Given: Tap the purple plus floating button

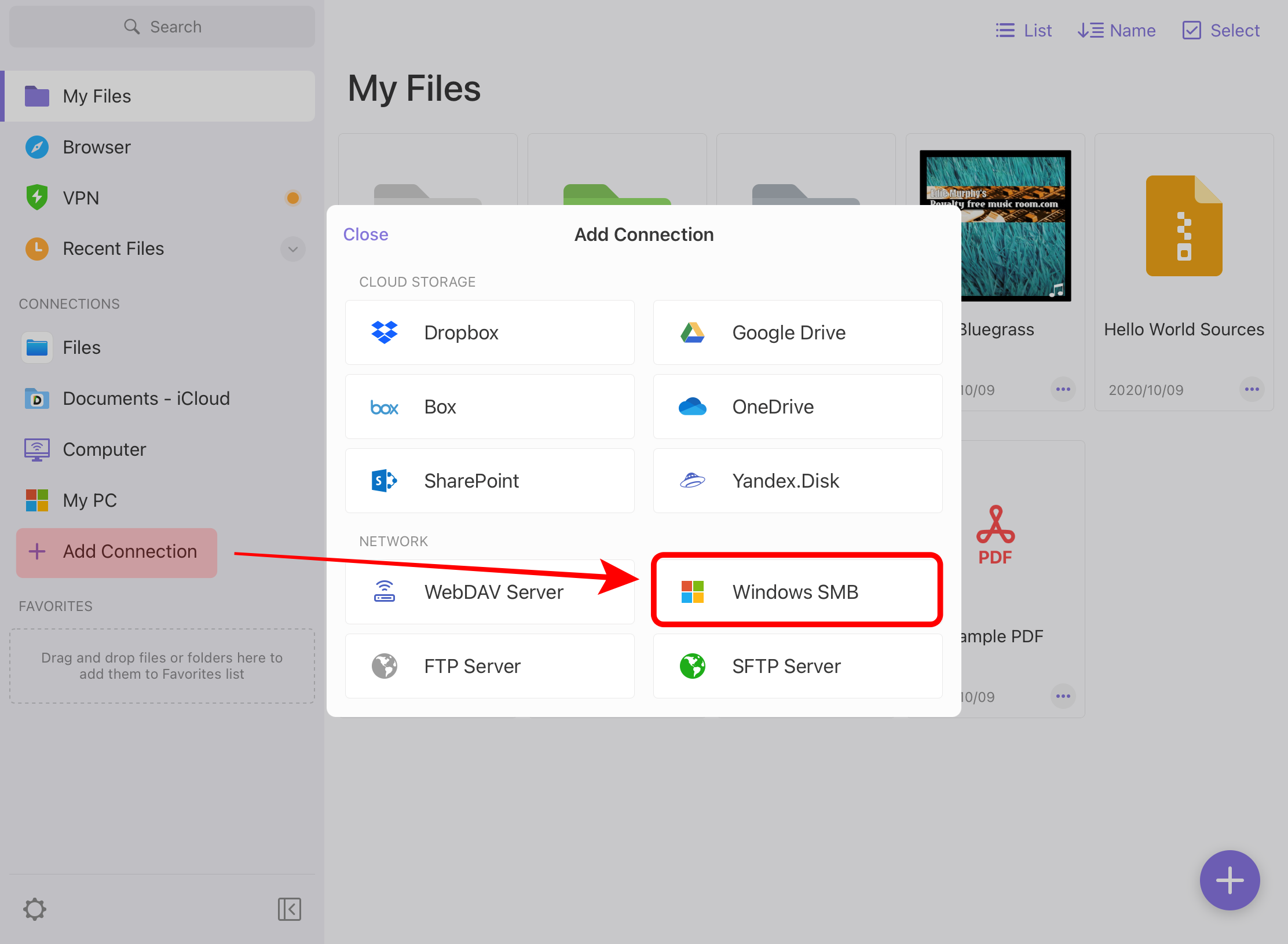Looking at the screenshot, I should (1230, 880).
